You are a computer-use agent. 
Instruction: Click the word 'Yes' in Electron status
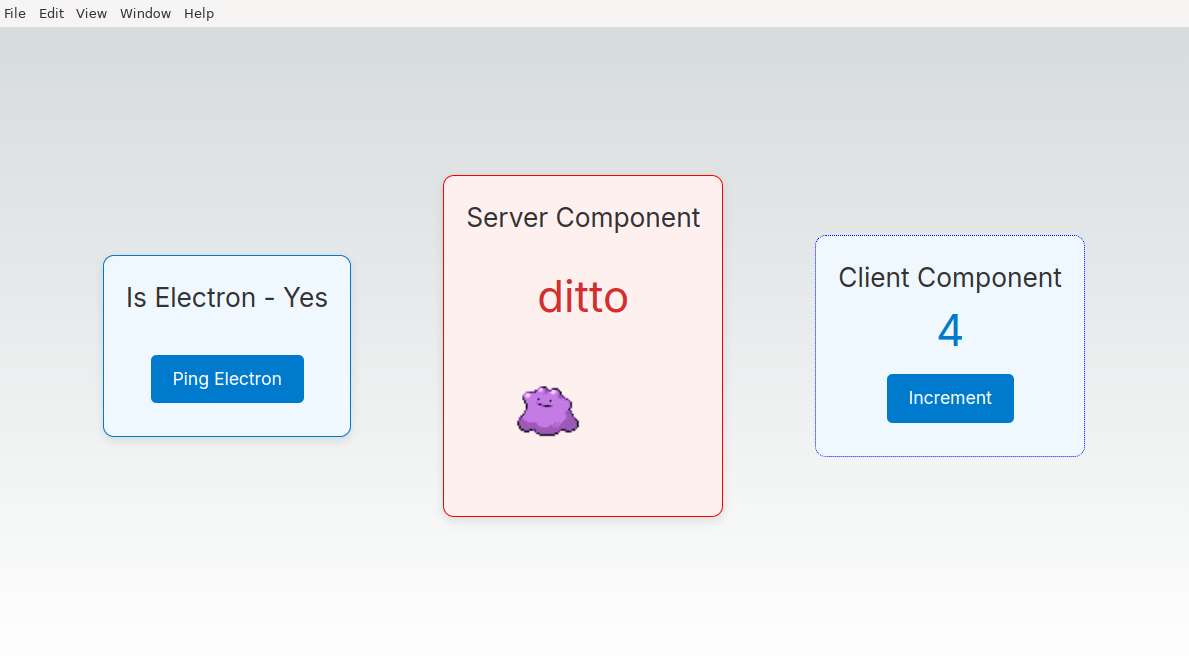[305, 298]
